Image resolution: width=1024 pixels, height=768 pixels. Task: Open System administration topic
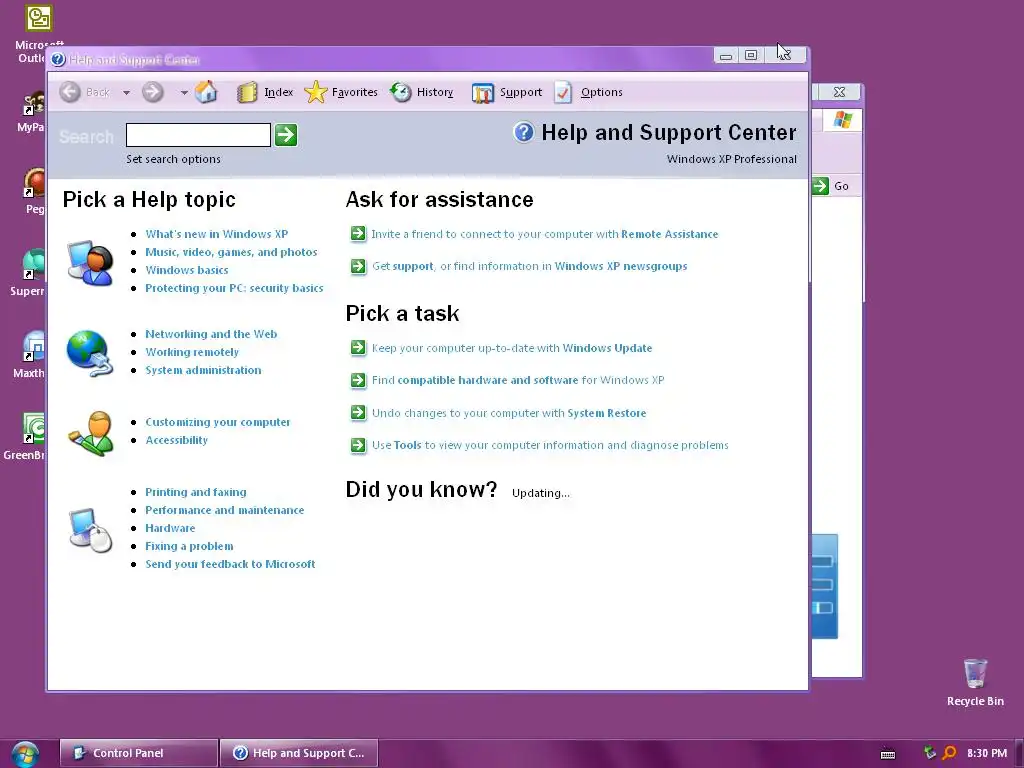coord(203,370)
